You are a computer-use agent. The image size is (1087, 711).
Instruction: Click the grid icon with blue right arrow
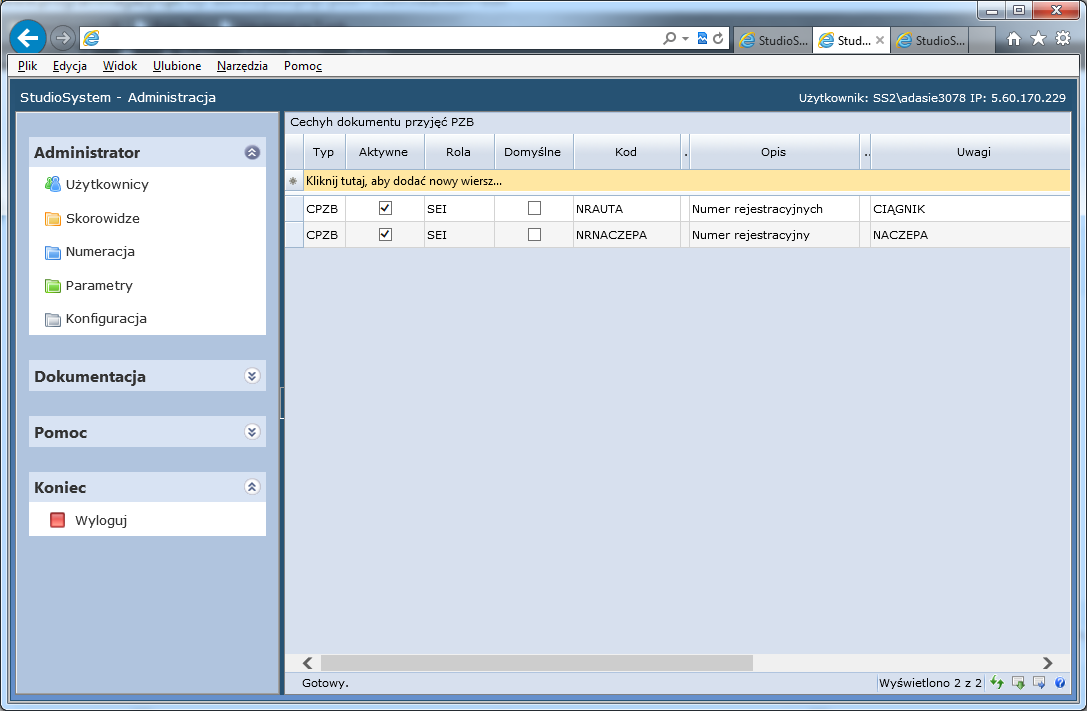(x=1039, y=683)
